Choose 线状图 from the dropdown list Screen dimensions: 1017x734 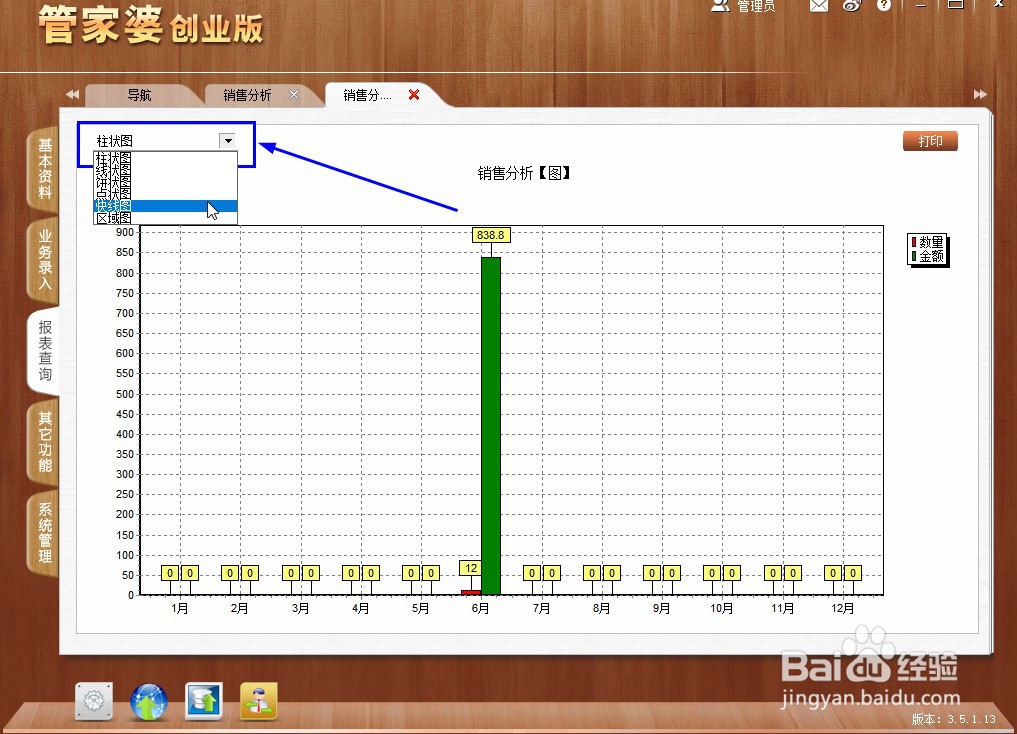coord(166,169)
